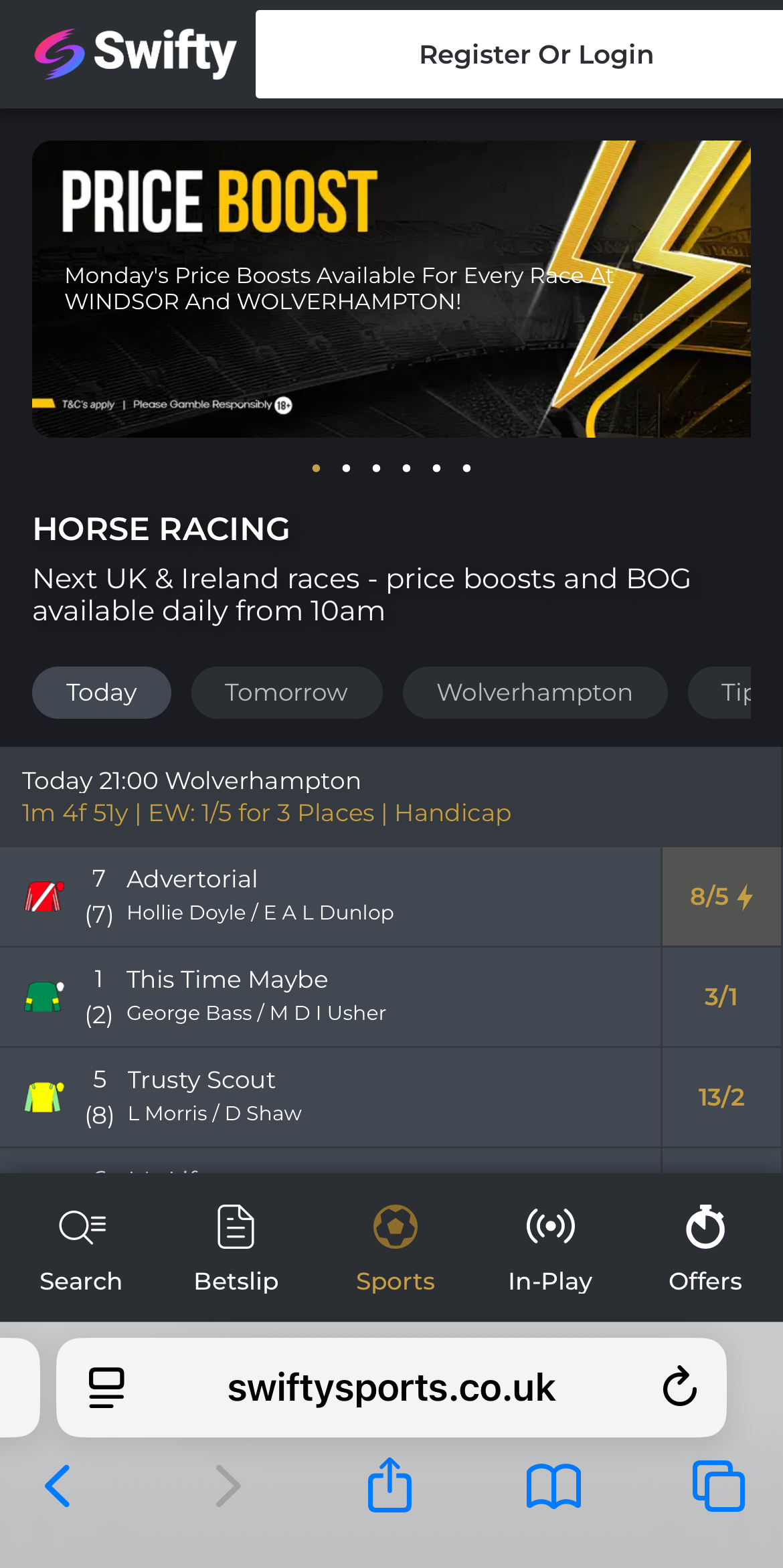This screenshot has height=1568, width=783.
Task: Tap the Sports football icon
Action: [395, 1227]
